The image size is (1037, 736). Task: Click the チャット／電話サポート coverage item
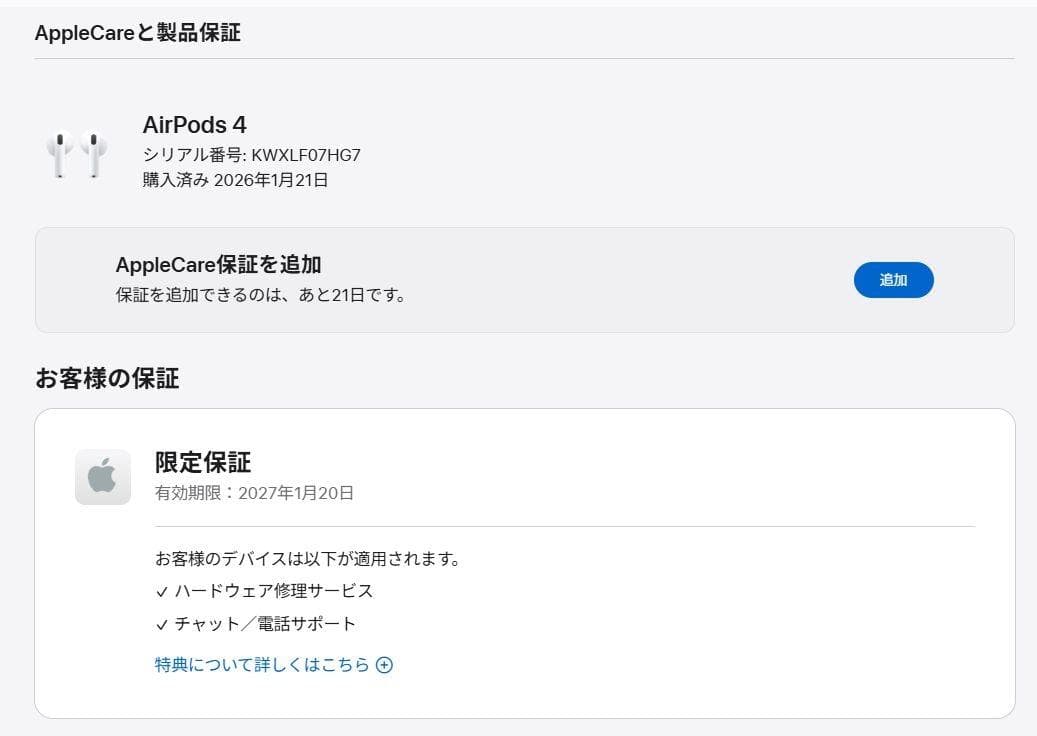(x=265, y=624)
